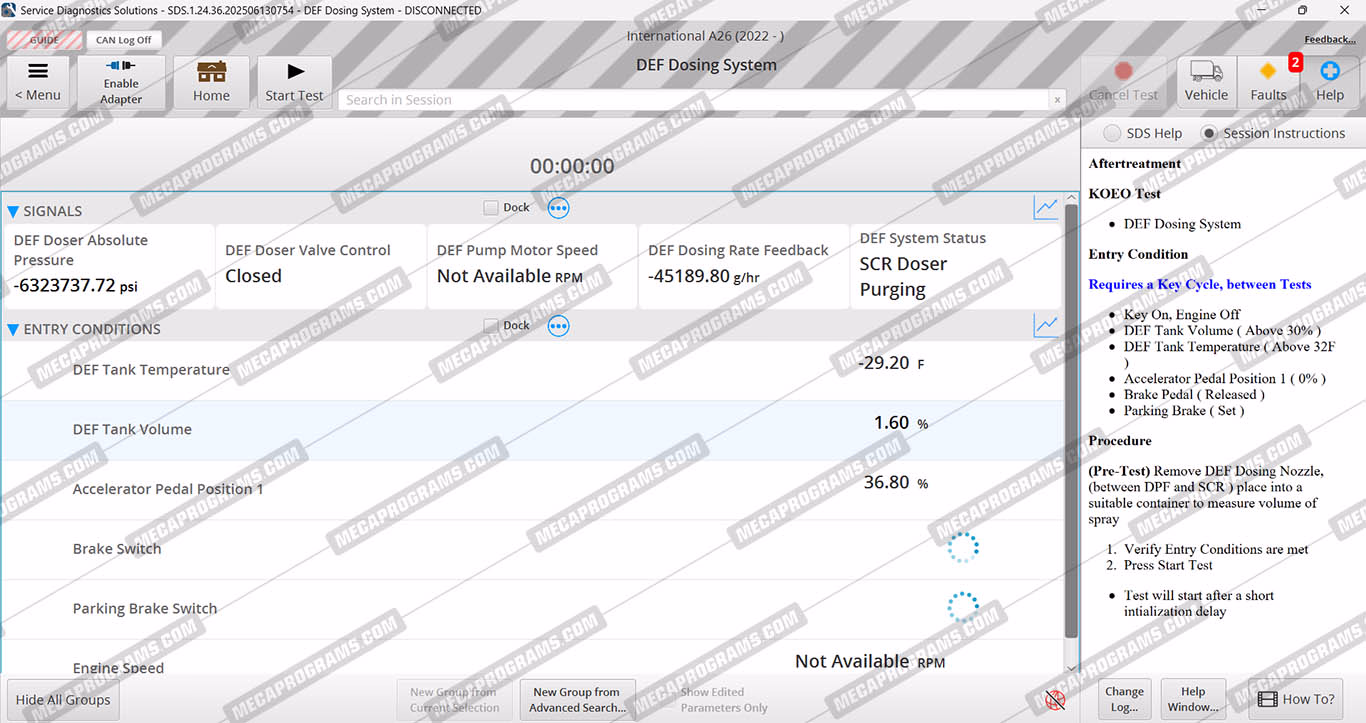Click 'Requires a Key Cycle, between Tests' text
Image resolution: width=1366 pixels, height=723 pixels.
1199,284
